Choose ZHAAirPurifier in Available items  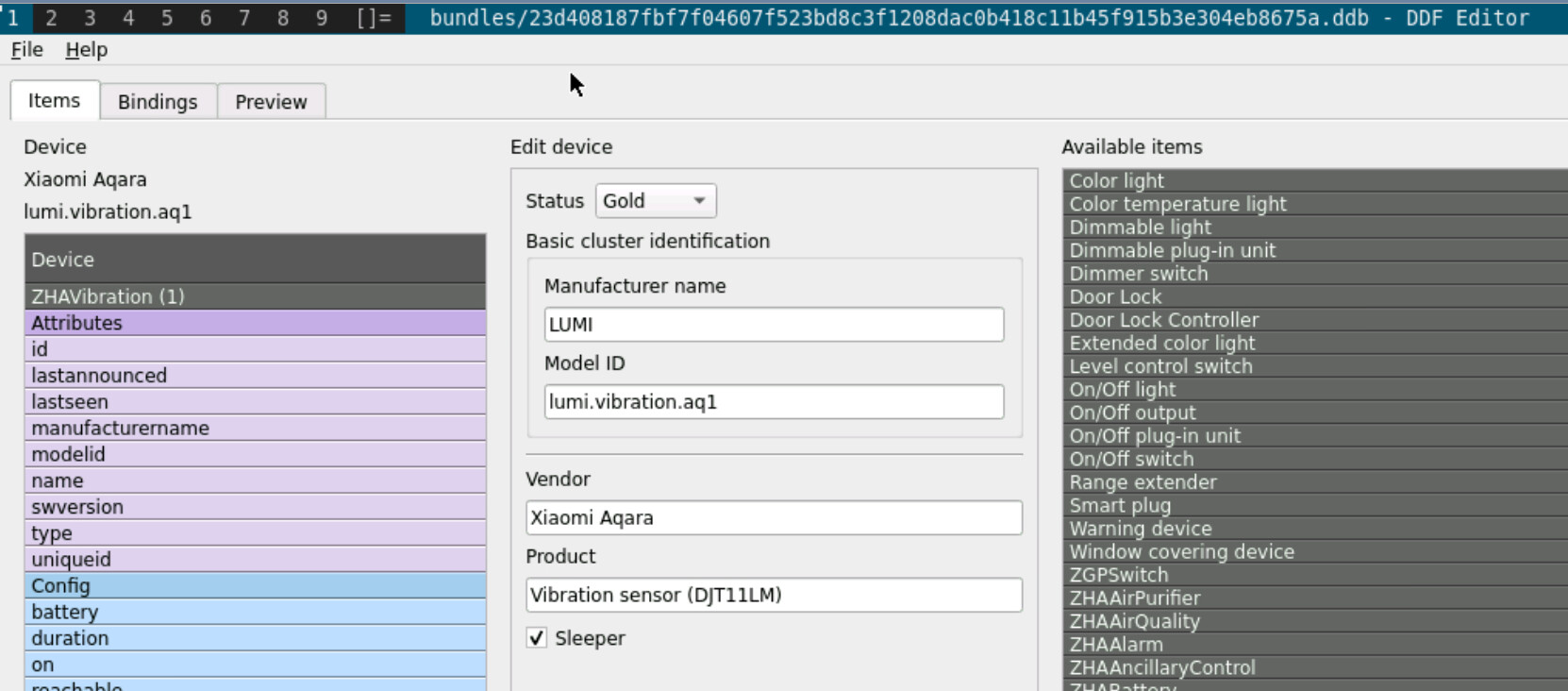[1315, 598]
